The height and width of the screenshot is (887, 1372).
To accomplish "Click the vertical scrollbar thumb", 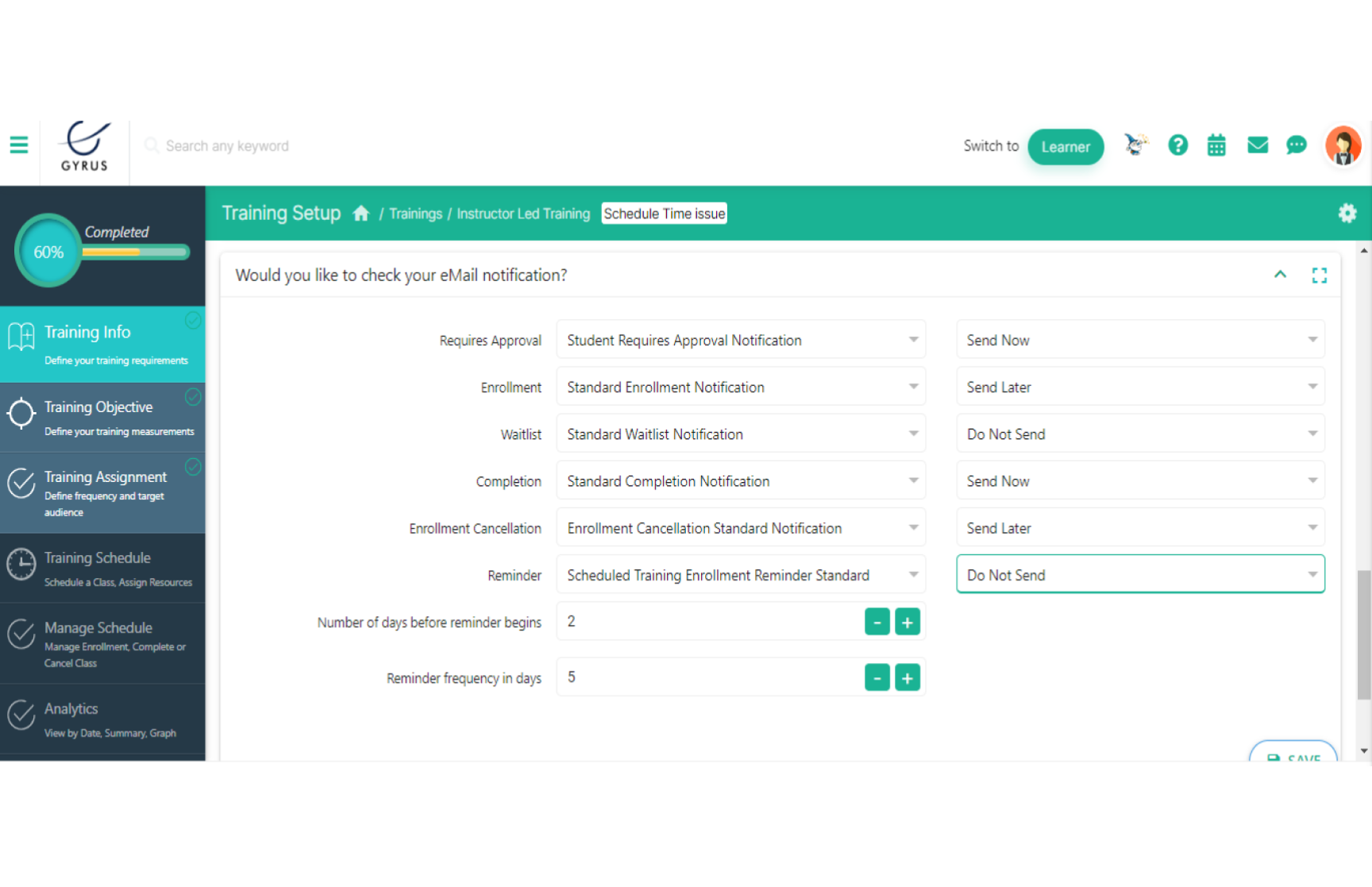I will point(1364,634).
